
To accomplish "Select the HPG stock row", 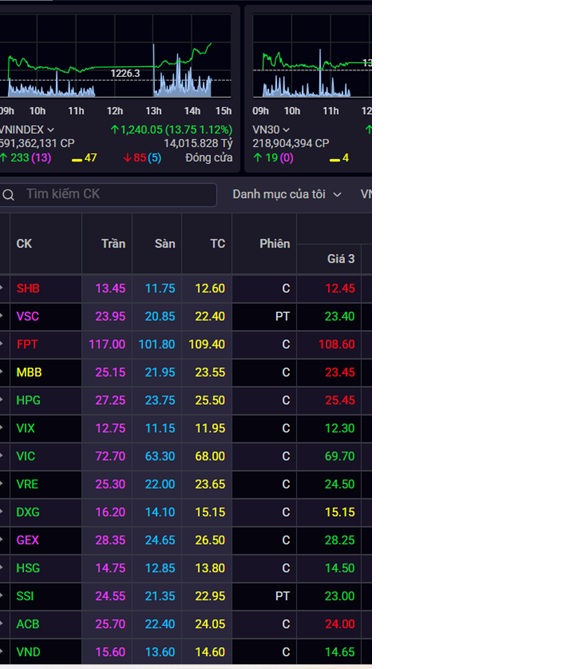I will (x=186, y=400).
